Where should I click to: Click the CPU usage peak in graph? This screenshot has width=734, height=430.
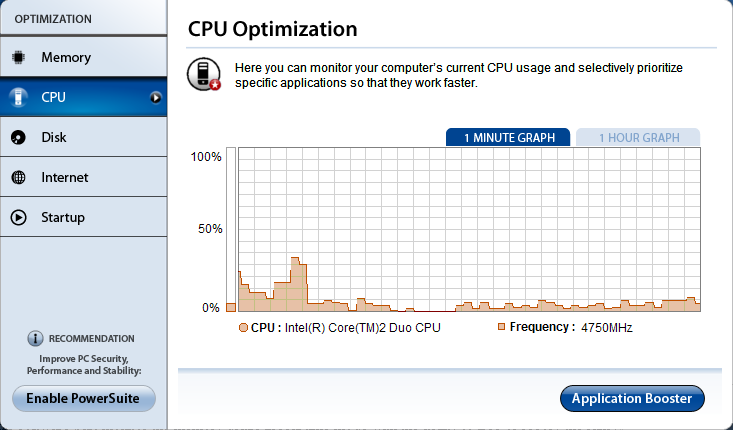296,259
